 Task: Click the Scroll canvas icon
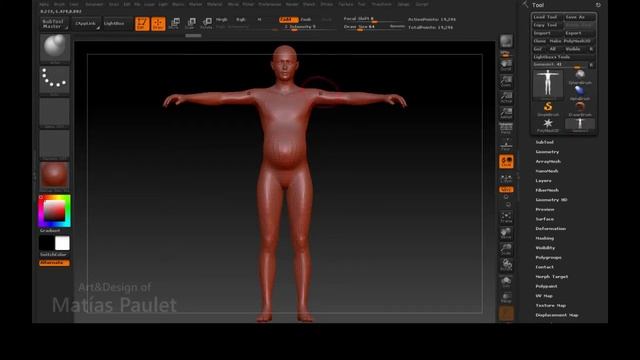coord(506,65)
